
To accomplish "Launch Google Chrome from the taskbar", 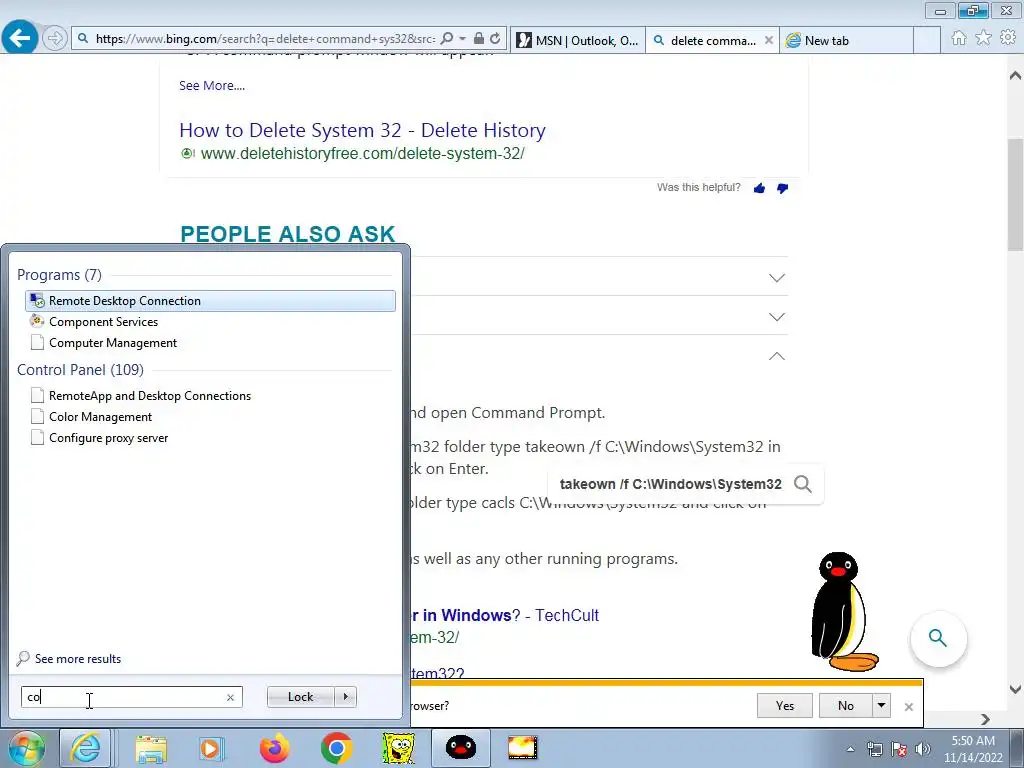I will tap(336, 748).
